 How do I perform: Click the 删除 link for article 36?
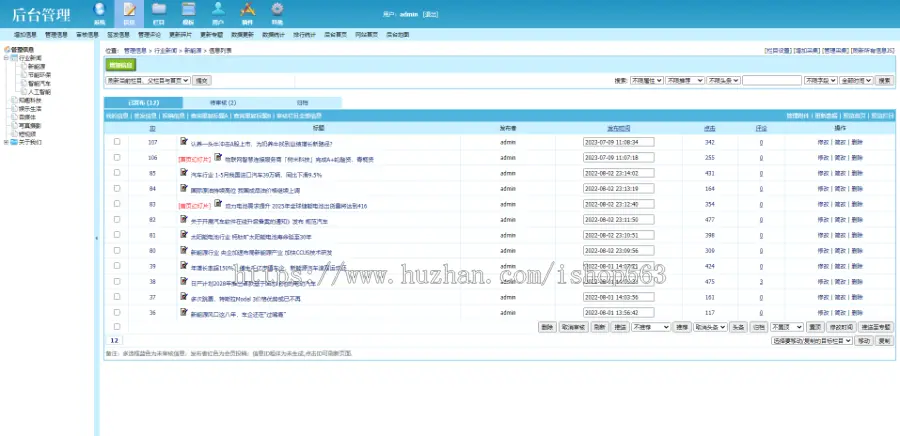pyautogui.click(x=857, y=313)
